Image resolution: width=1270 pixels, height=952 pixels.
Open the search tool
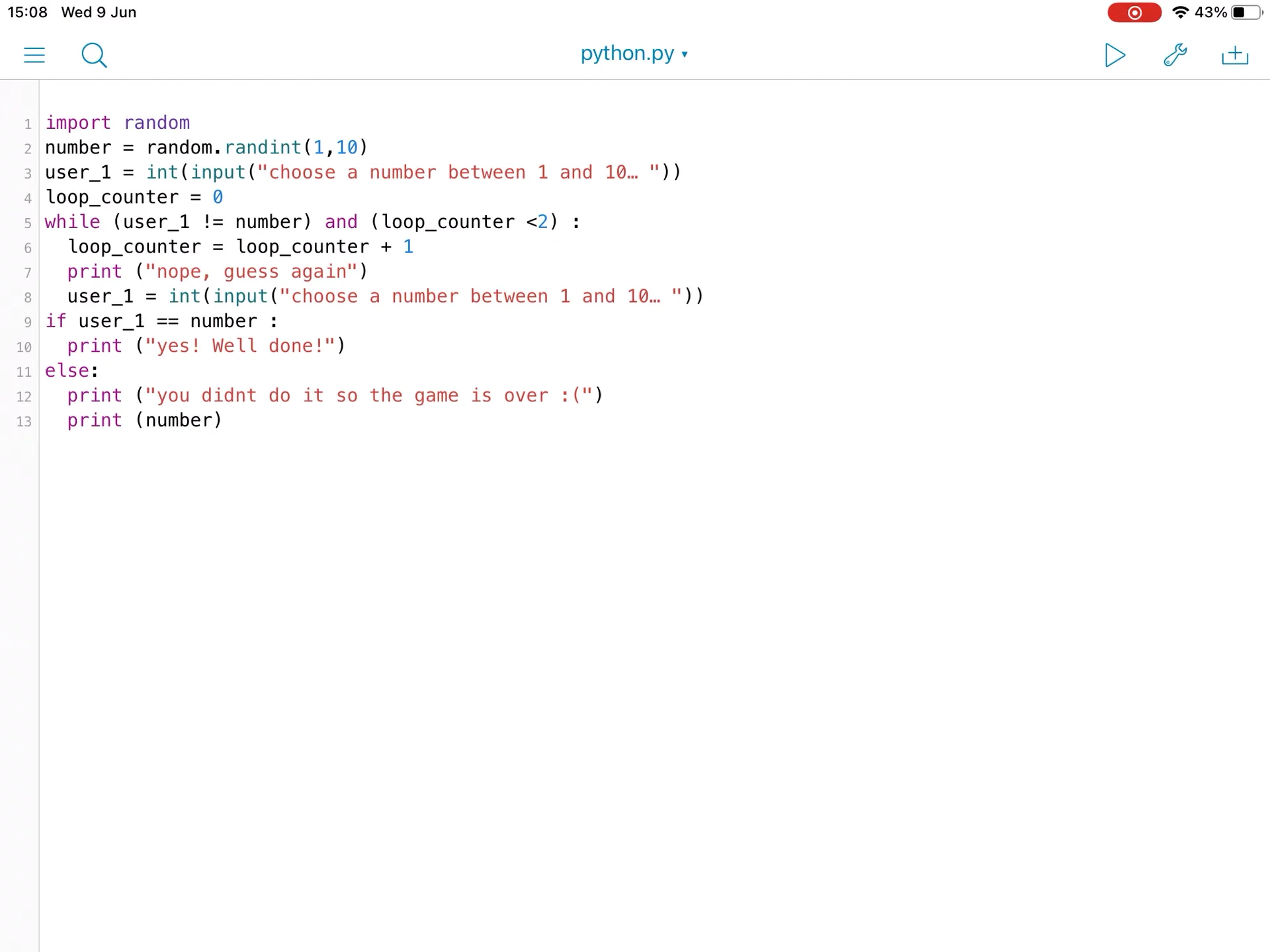tap(94, 55)
